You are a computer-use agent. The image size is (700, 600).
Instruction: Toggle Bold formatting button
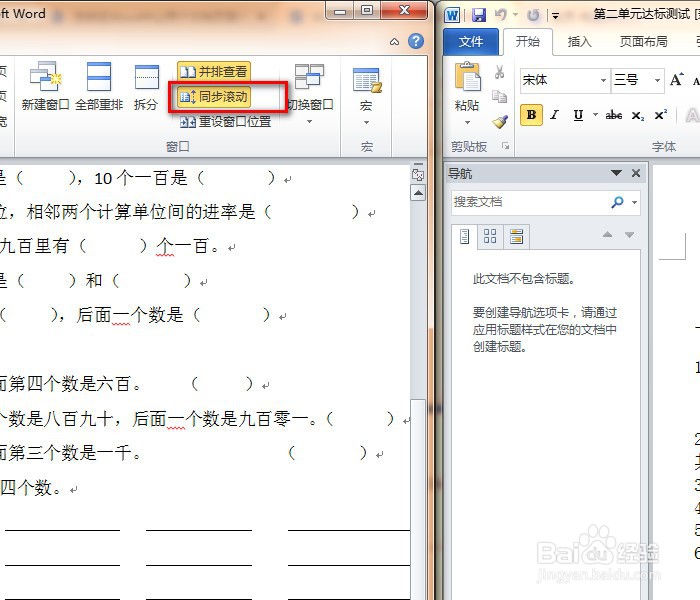click(531, 115)
